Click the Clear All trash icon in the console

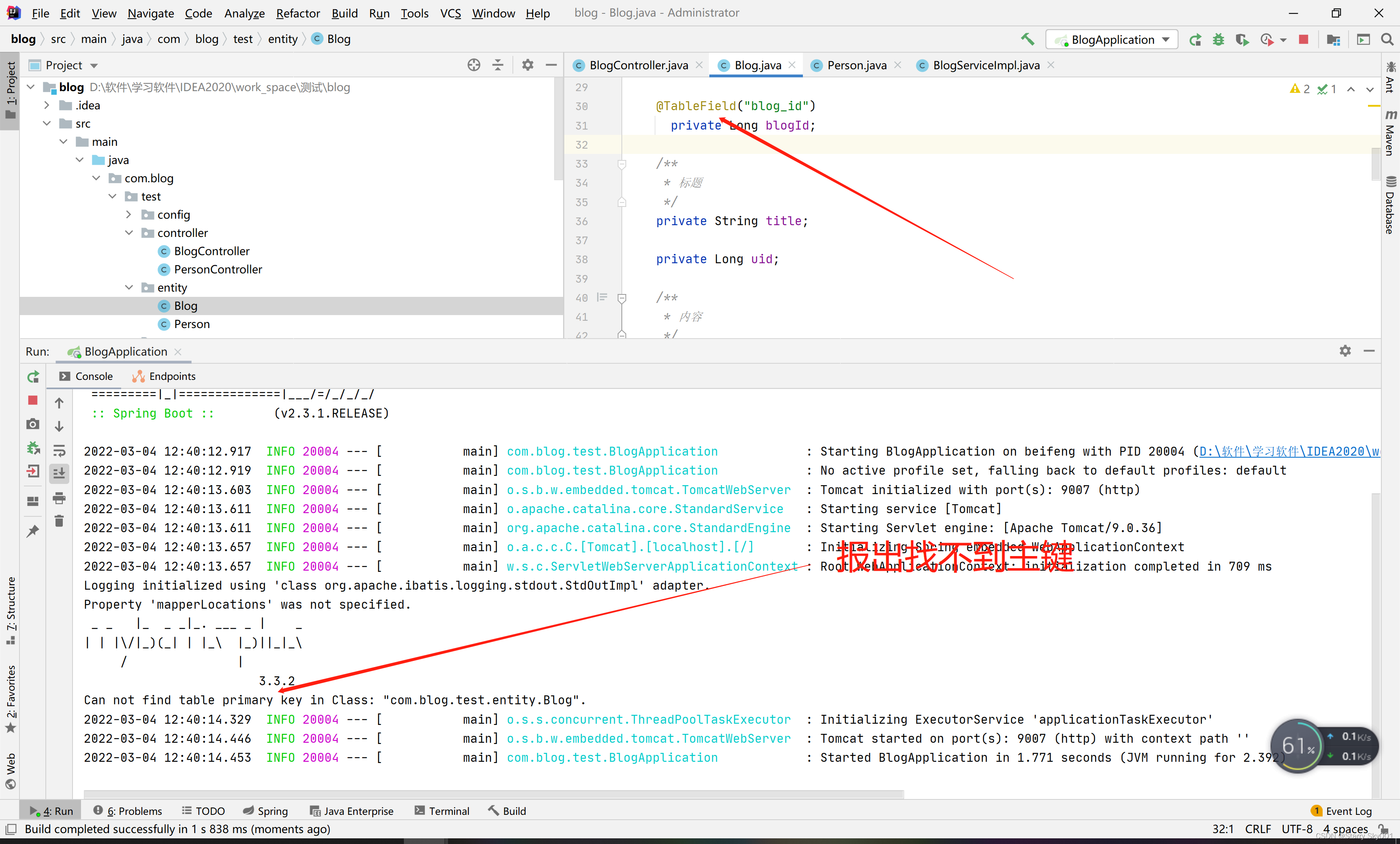59,521
